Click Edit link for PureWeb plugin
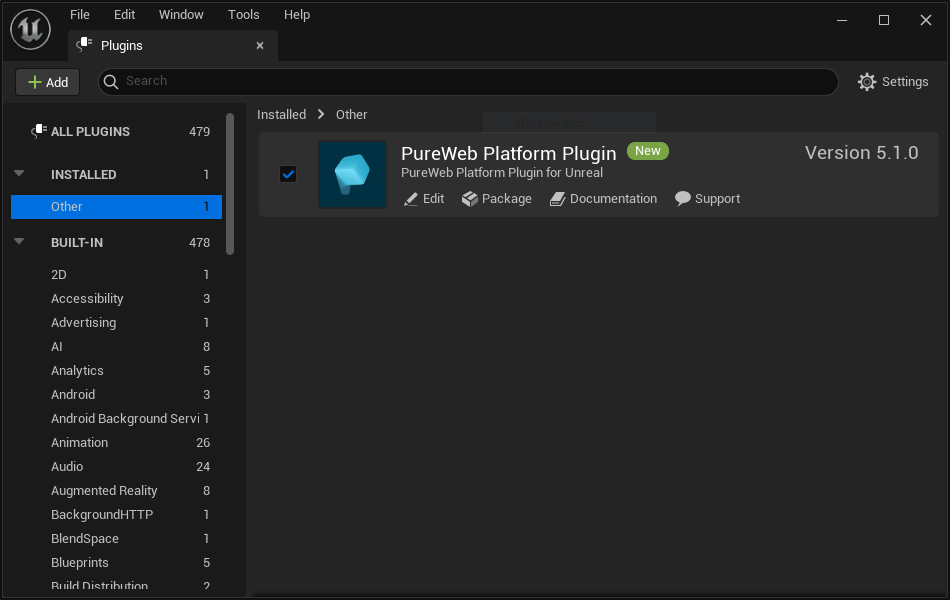Viewport: 950px width, 600px height. pyautogui.click(x=424, y=199)
